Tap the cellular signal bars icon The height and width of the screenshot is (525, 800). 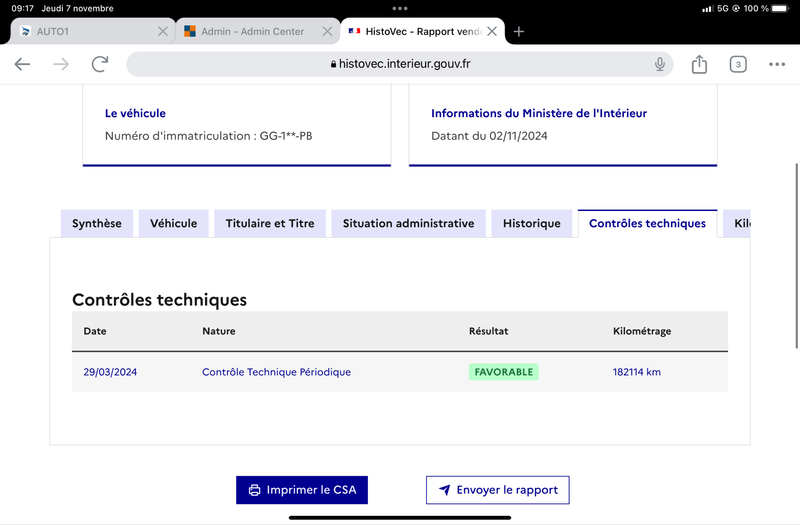click(x=707, y=9)
